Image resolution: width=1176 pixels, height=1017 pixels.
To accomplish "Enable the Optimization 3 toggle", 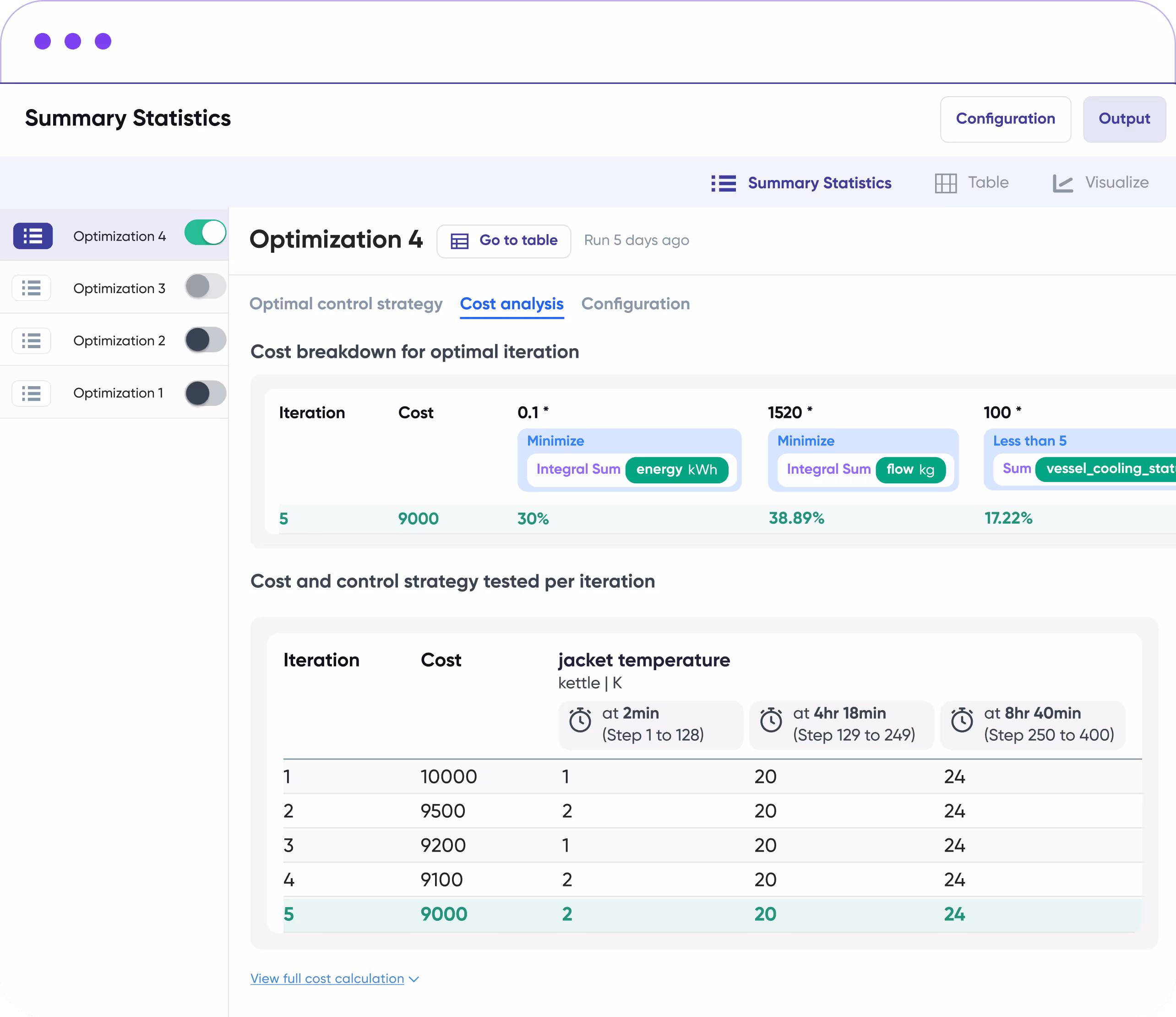I will (206, 286).
